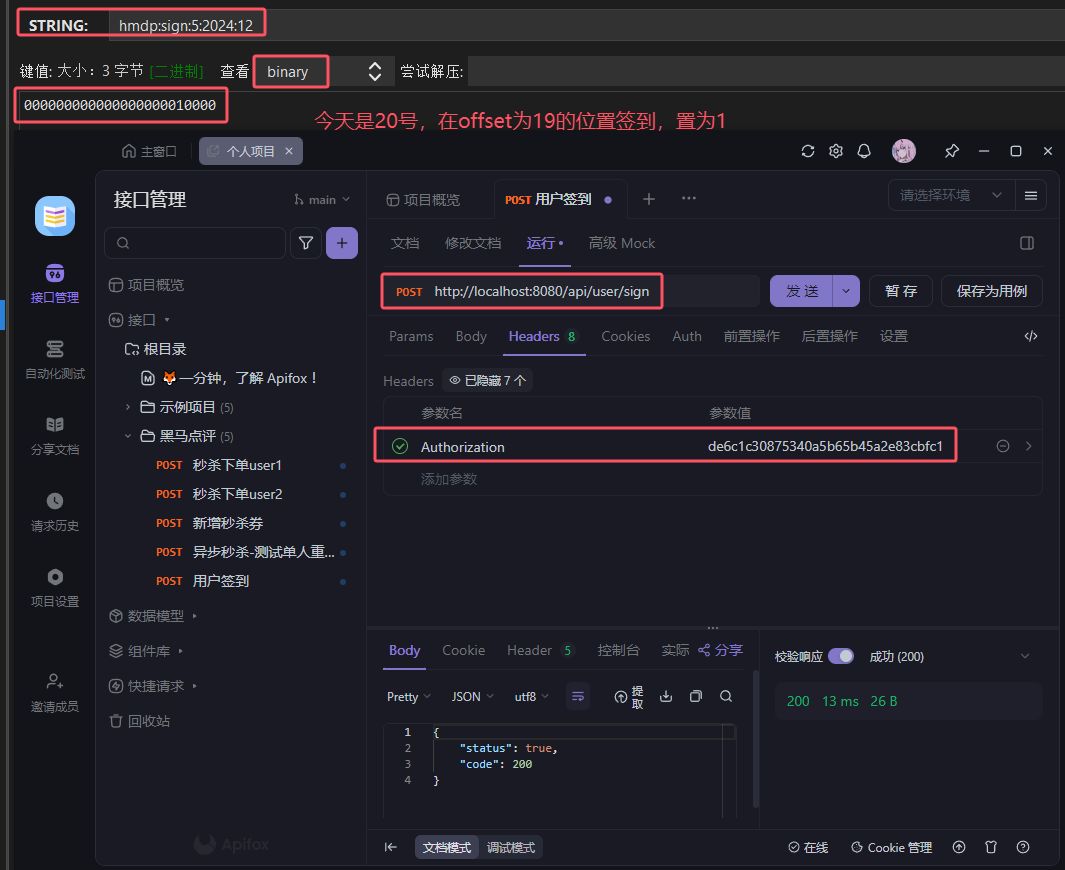Show hidden headers via 已隐藏 7 个
Image resolution: width=1065 pixels, height=870 pixels.
tap(488, 380)
